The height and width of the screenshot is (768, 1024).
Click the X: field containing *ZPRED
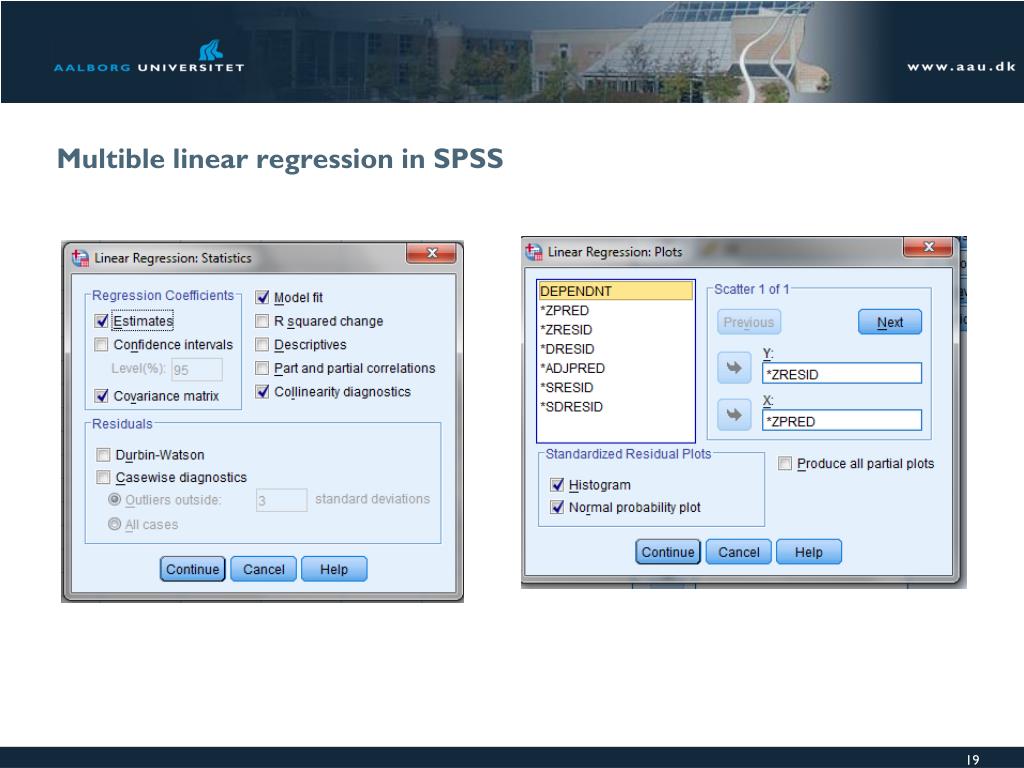(842, 421)
